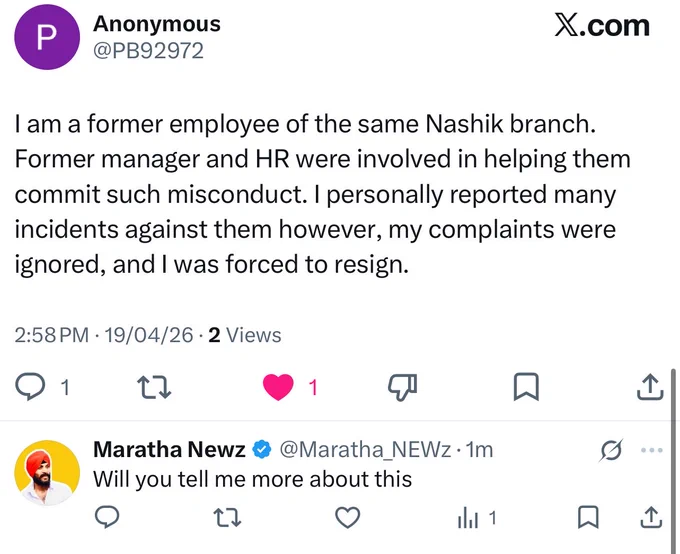Click the Maratha Newz display name
Viewport: 680px width, 554px height.
click(169, 449)
